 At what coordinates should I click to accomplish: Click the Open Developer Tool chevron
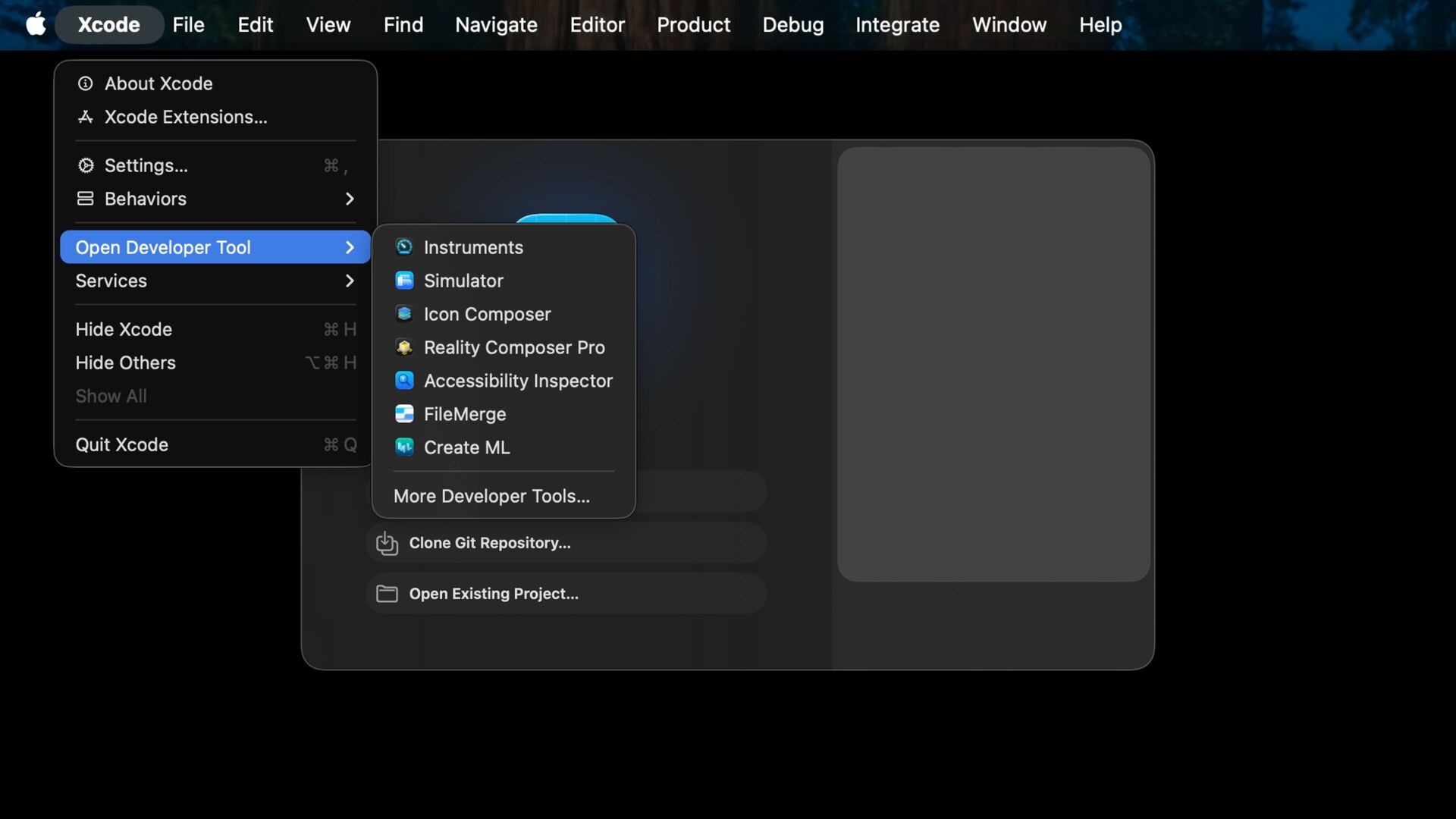(x=350, y=247)
